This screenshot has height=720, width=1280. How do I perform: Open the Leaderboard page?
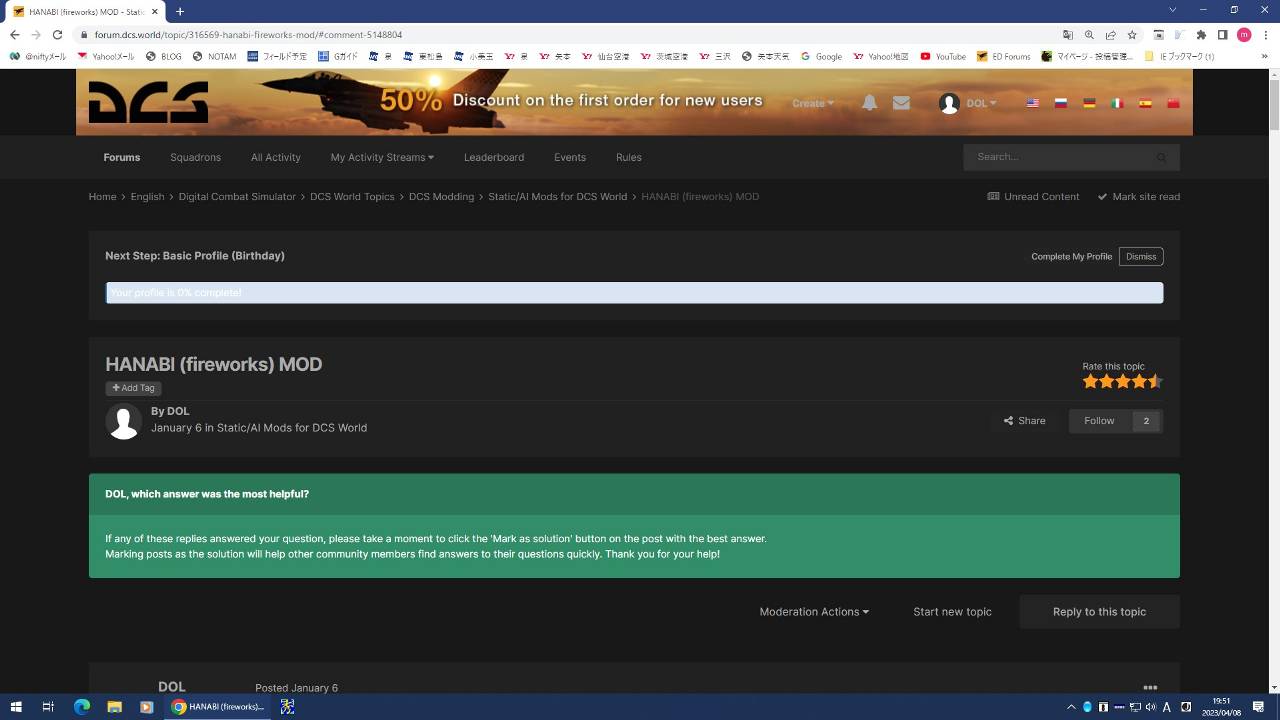tap(494, 157)
